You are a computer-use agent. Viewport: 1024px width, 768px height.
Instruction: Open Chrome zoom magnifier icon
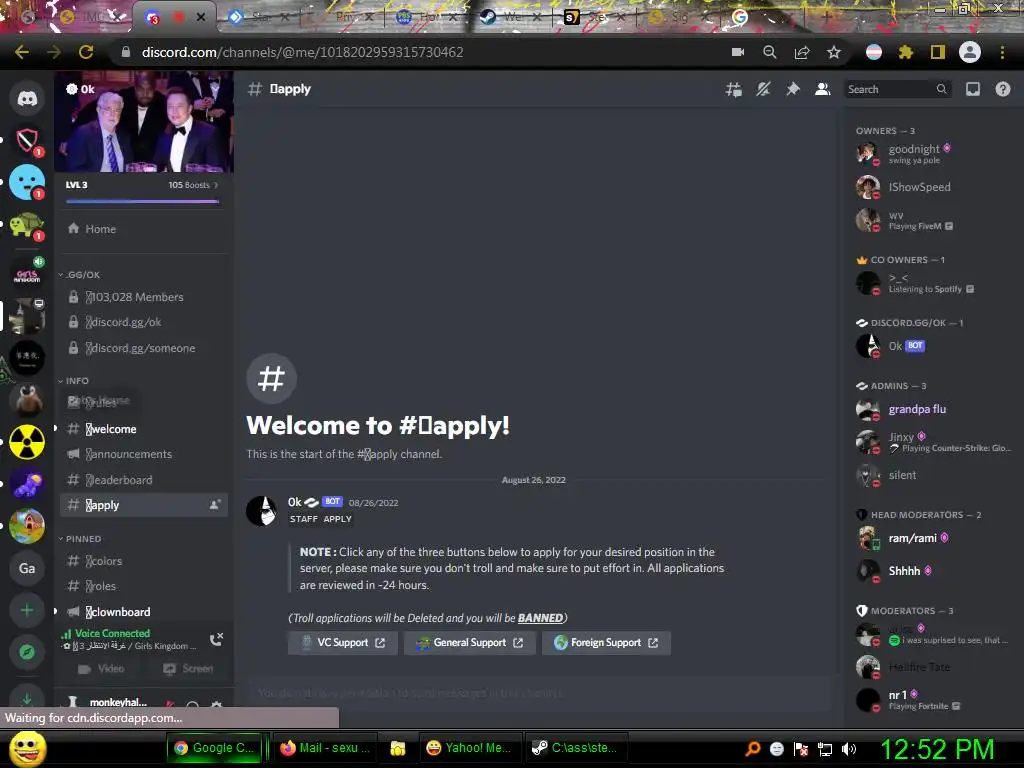point(770,52)
